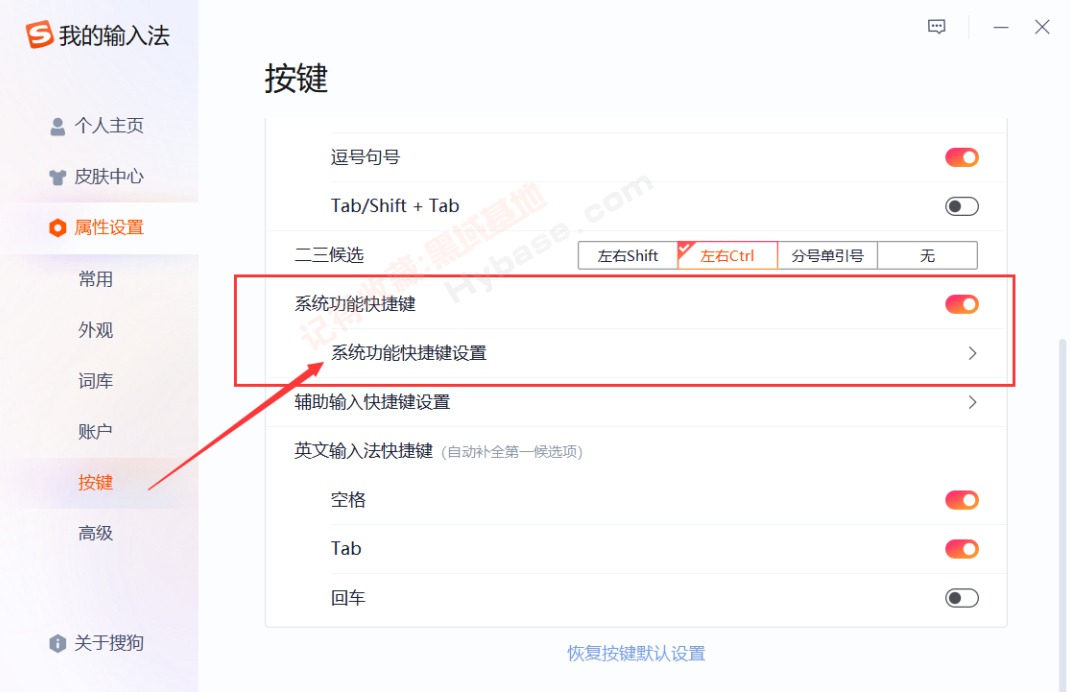Enable the 回车 toggle
The height and width of the screenshot is (692, 1071).
[x=961, y=598]
